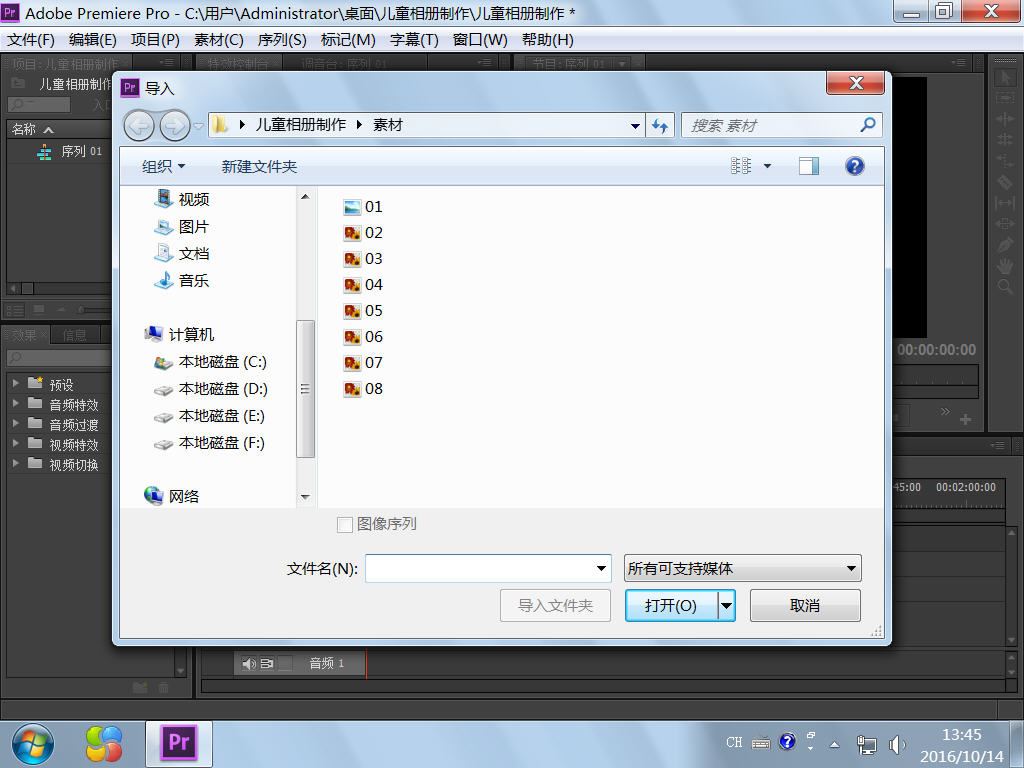Select file 06 in the import list

click(362, 337)
